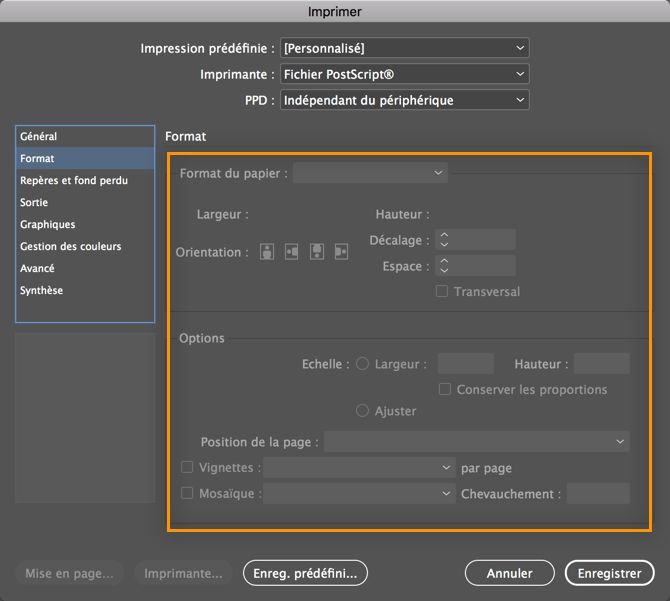The height and width of the screenshot is (601, 670).
Task: Click the Enregistrer button
Action: pos(609,573)
